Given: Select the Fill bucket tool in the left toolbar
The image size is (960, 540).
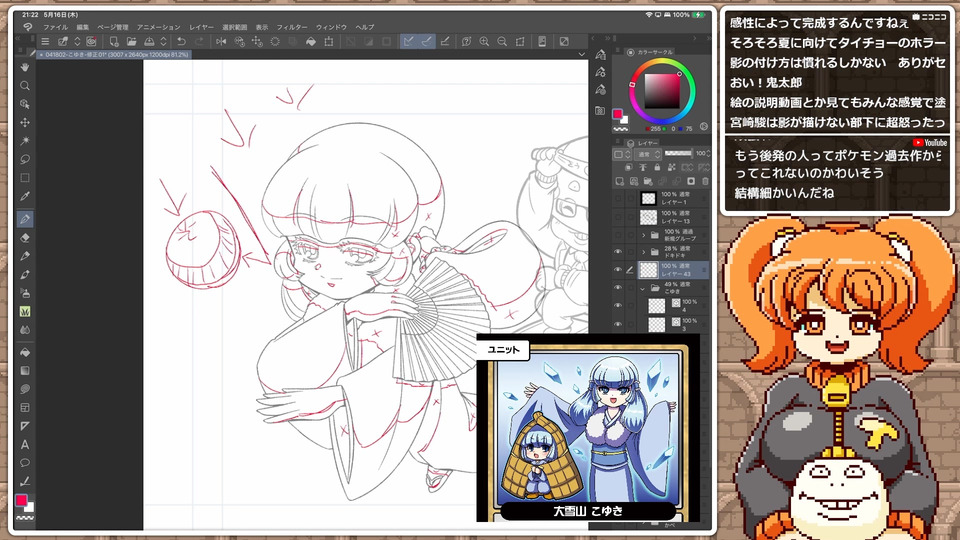Looking at the screenshot, I should tap(24, 352).
